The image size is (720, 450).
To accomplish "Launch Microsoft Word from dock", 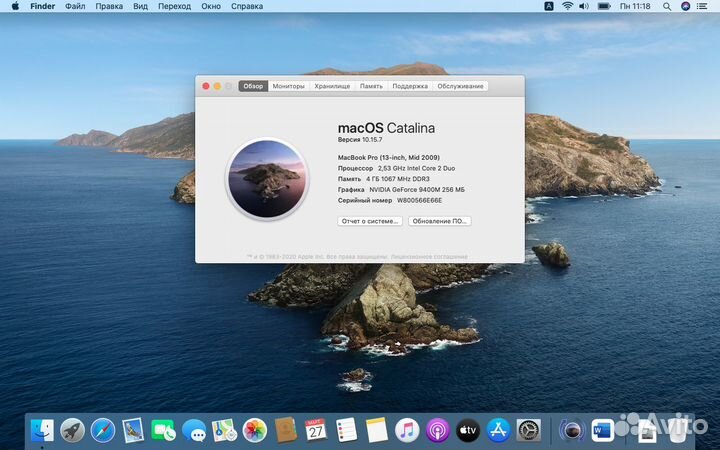I will pyautogui.click(x=602, y=431).
